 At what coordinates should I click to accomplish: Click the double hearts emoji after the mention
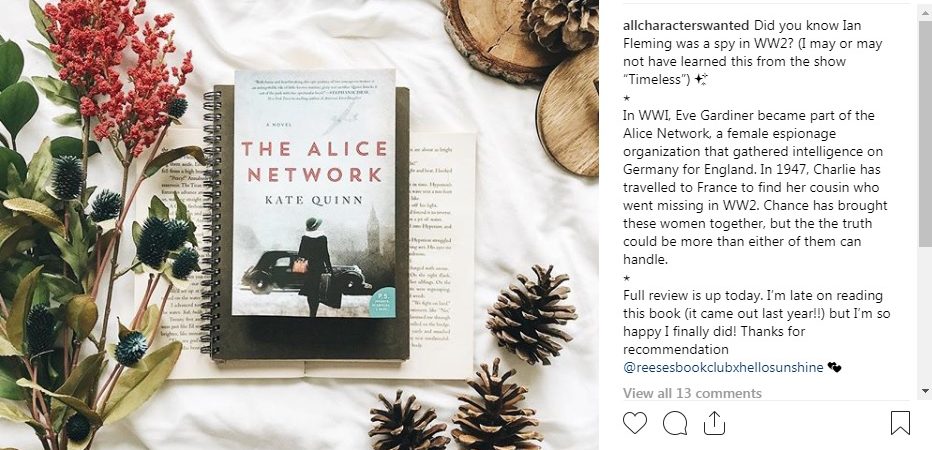point(835,368)
